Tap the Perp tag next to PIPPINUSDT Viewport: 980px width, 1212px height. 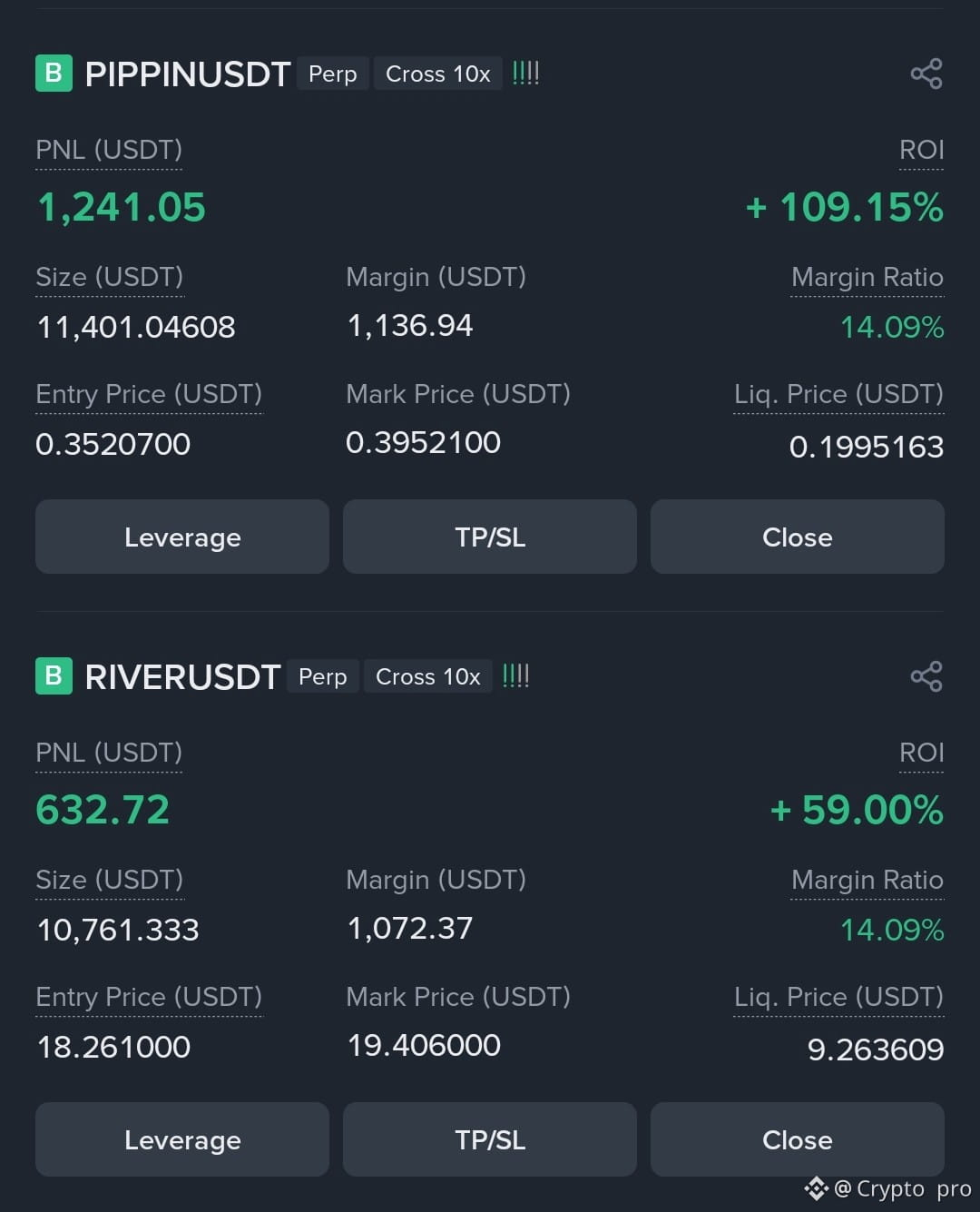pos(333,74)
